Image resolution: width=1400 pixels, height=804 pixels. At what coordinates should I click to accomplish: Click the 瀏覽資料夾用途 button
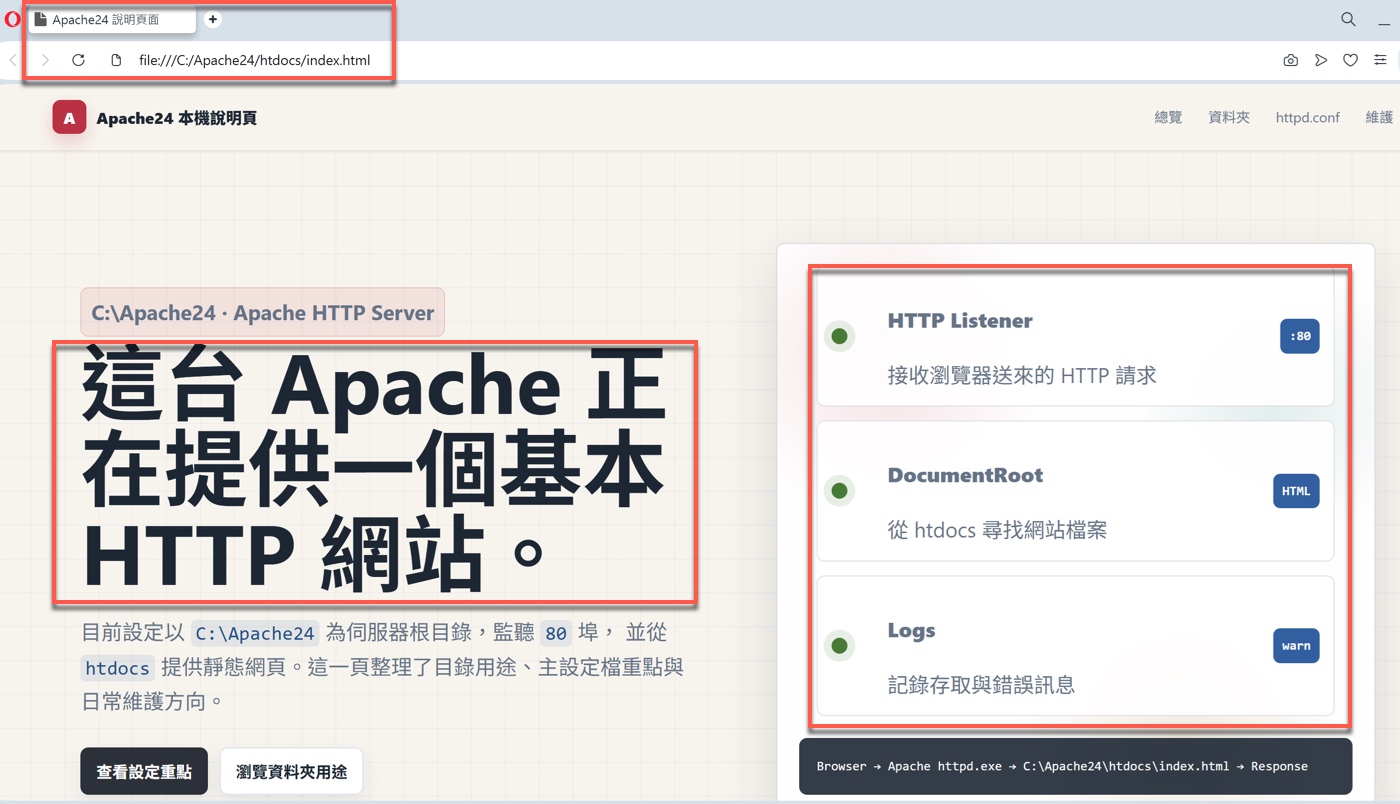[291, 771]
